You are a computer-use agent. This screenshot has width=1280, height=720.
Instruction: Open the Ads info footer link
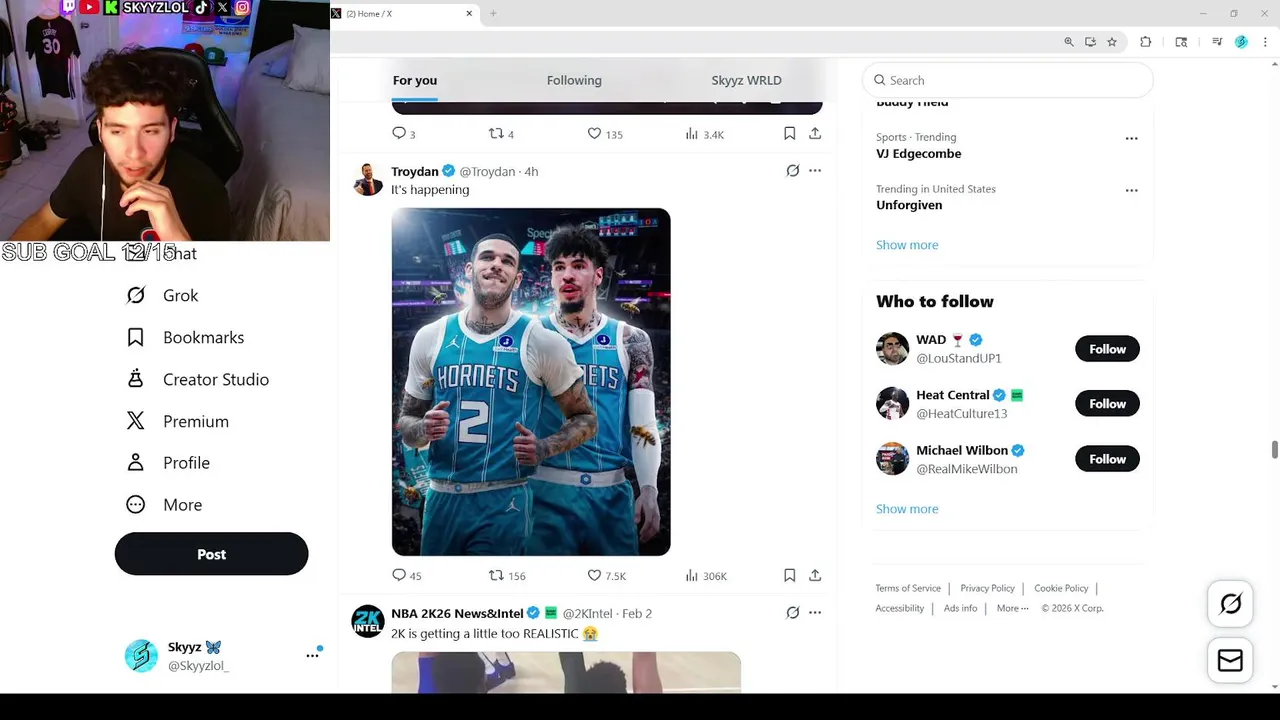[x=960, y=608]
